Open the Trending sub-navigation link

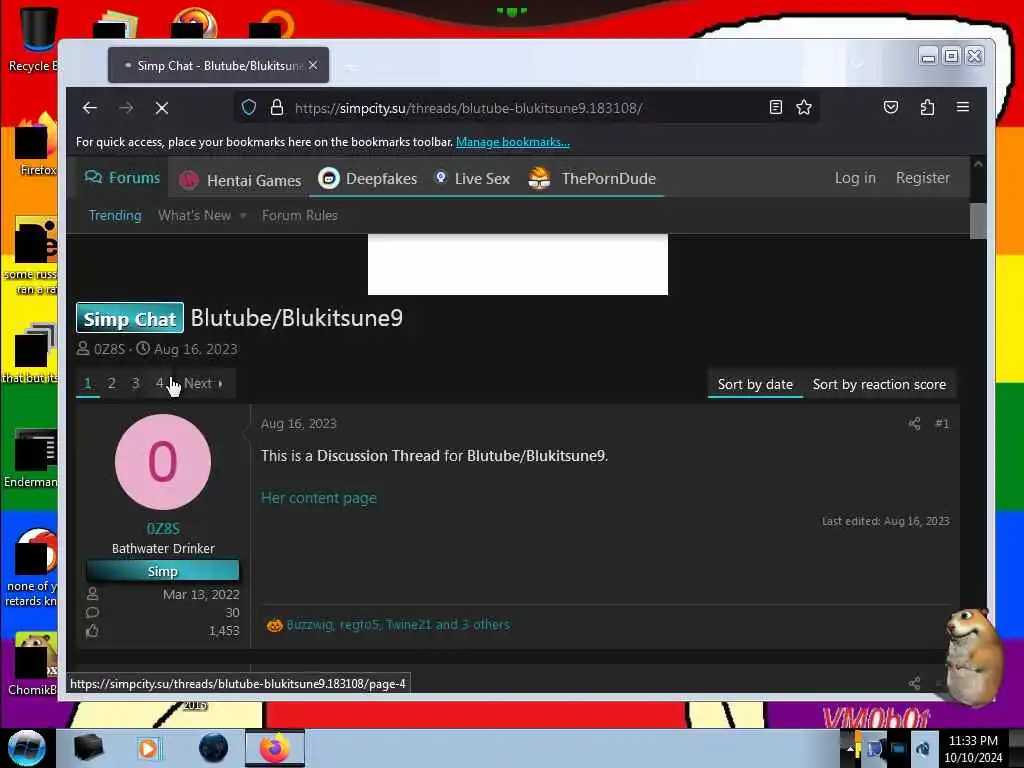115,216
